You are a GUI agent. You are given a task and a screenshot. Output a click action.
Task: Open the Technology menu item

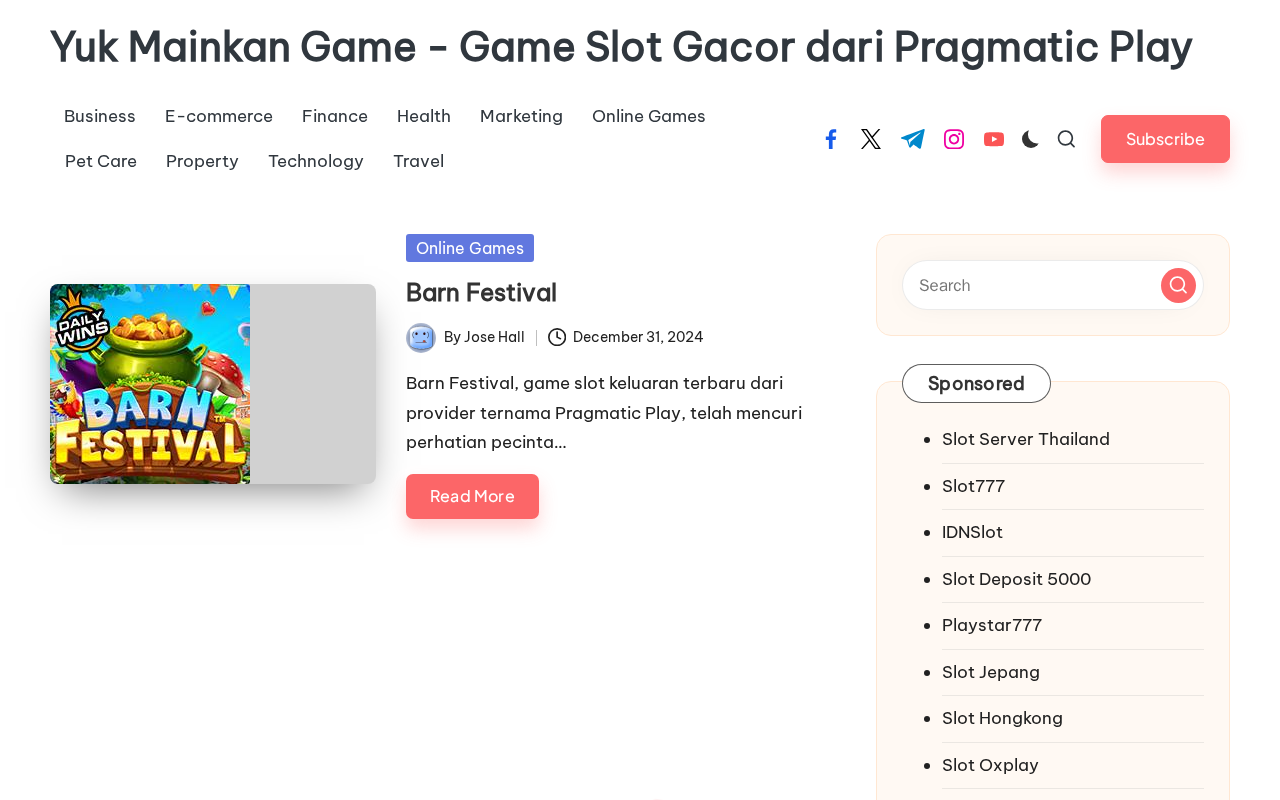click(316, 161)
